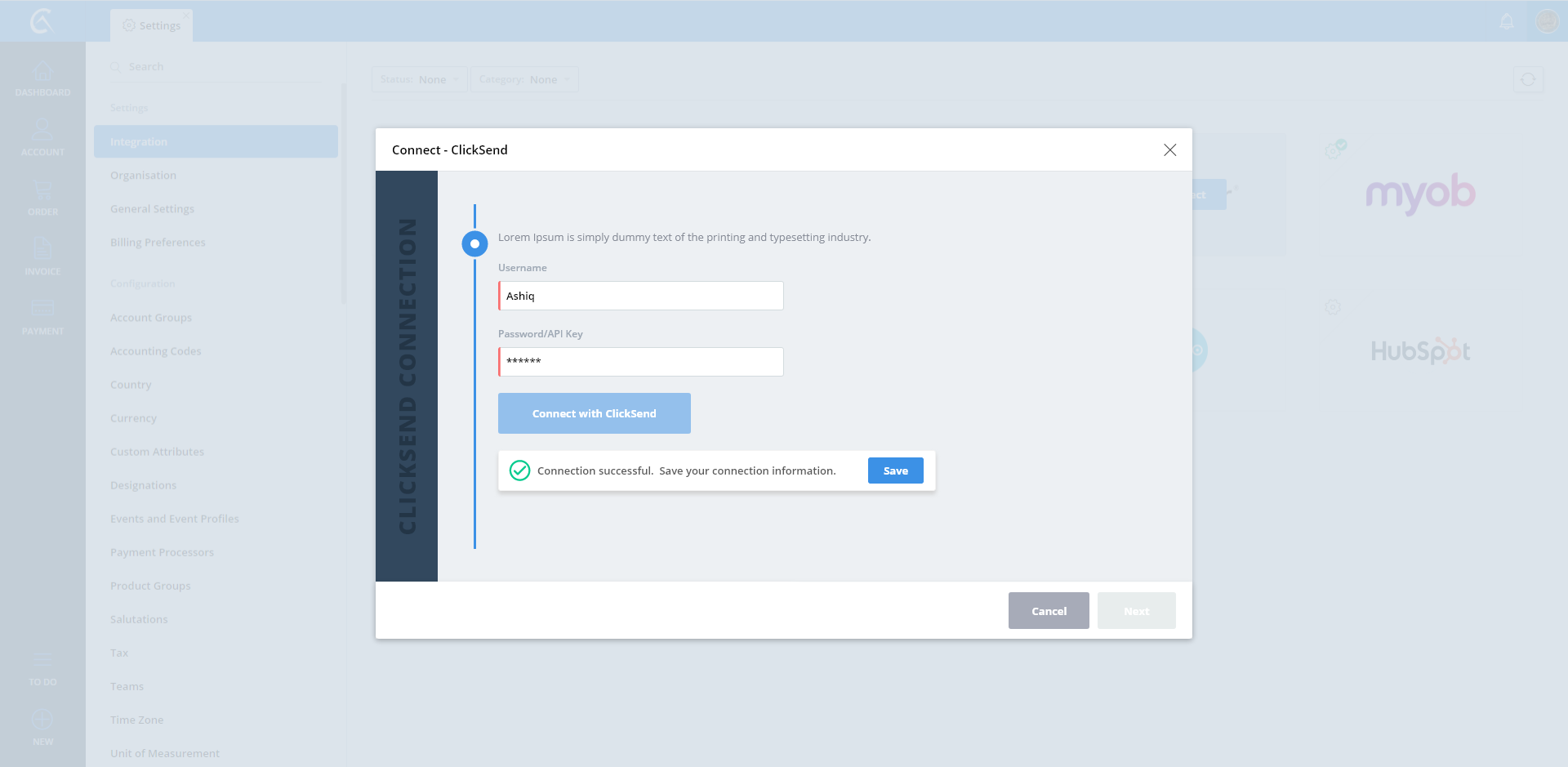
Task: Click the Cancel button in dialog
Action: point(1049,611)
